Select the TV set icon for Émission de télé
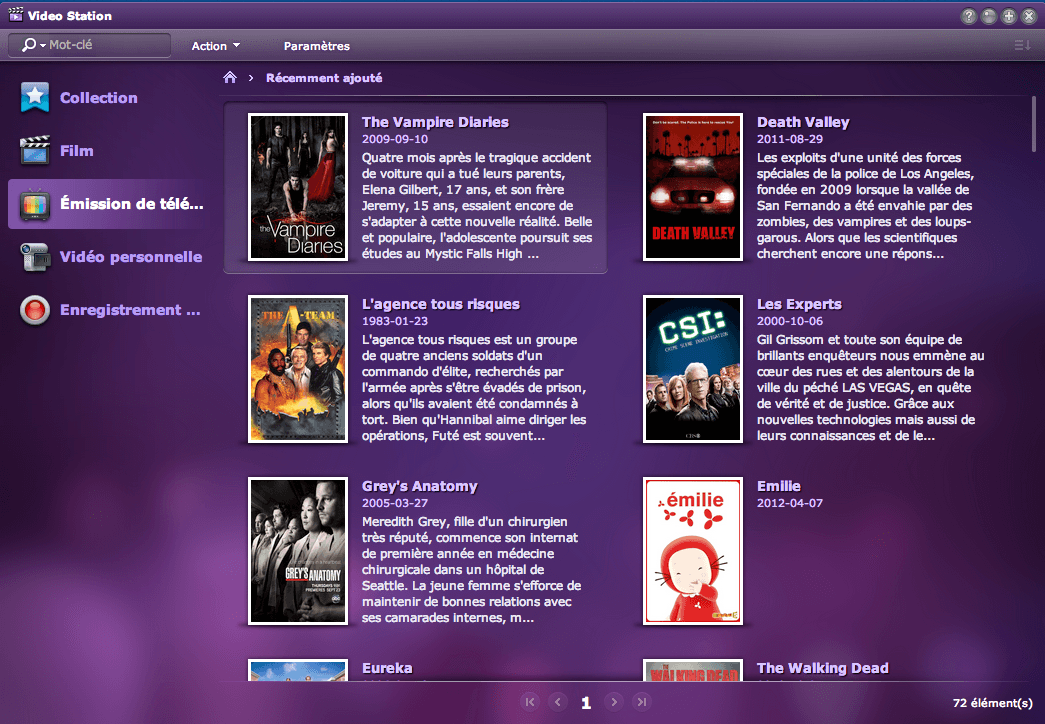 35,204
